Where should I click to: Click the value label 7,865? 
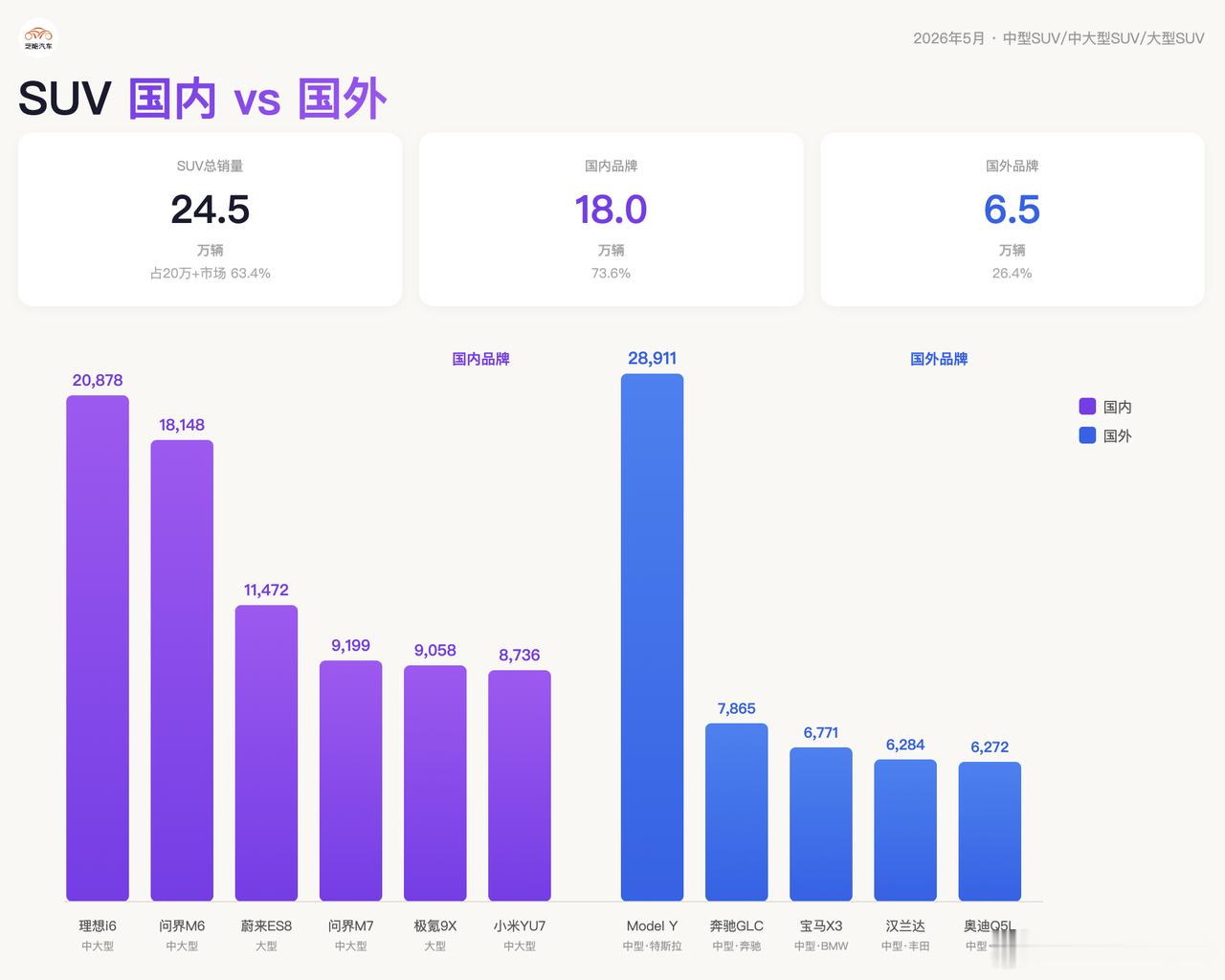(x=737, y=708)
